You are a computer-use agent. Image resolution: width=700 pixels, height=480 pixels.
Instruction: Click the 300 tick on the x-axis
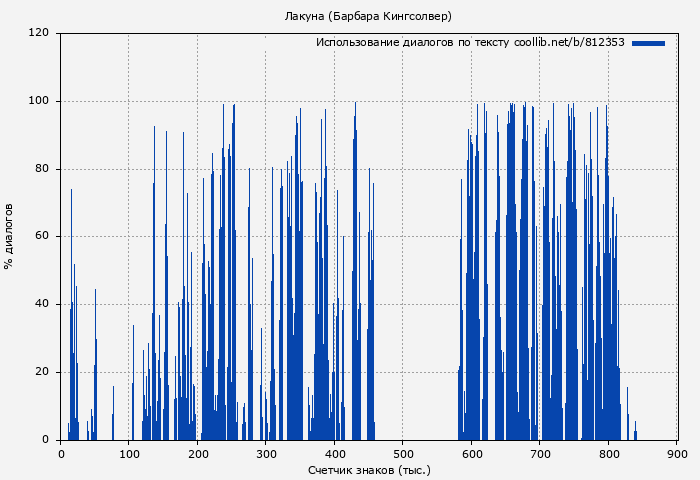point(266,453)
